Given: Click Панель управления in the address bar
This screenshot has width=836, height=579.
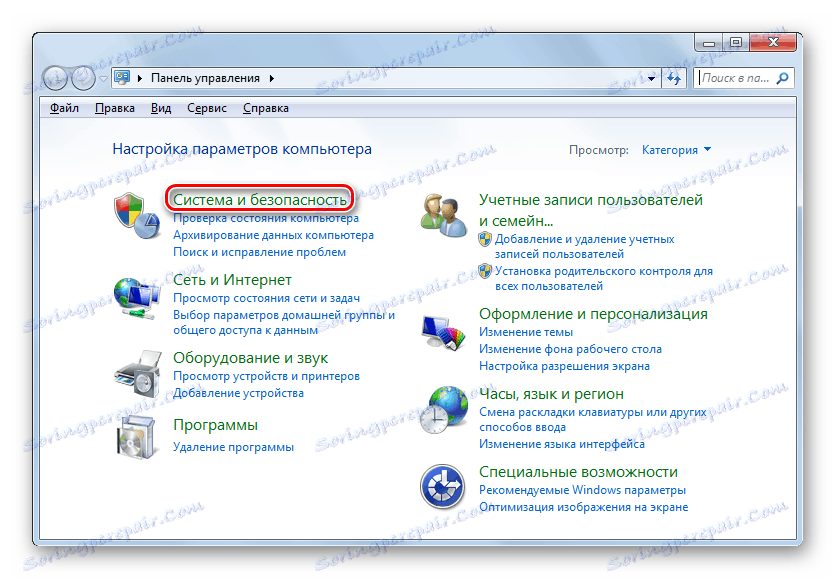Looking at the screenshot, I should (205, 78).
